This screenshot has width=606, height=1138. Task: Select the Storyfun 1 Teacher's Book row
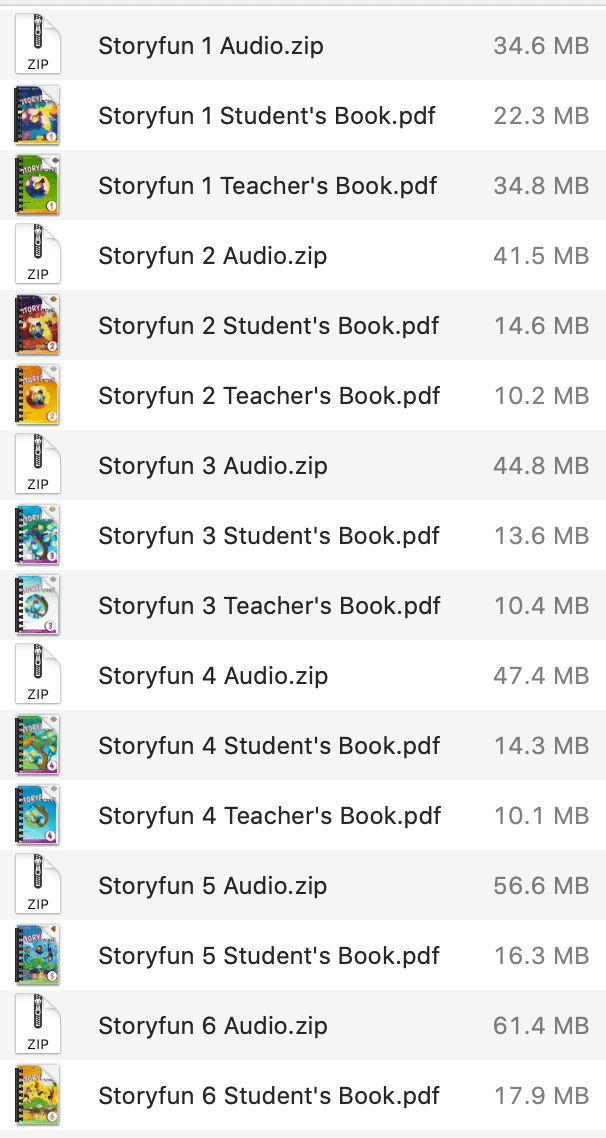[x=300, y=185]
